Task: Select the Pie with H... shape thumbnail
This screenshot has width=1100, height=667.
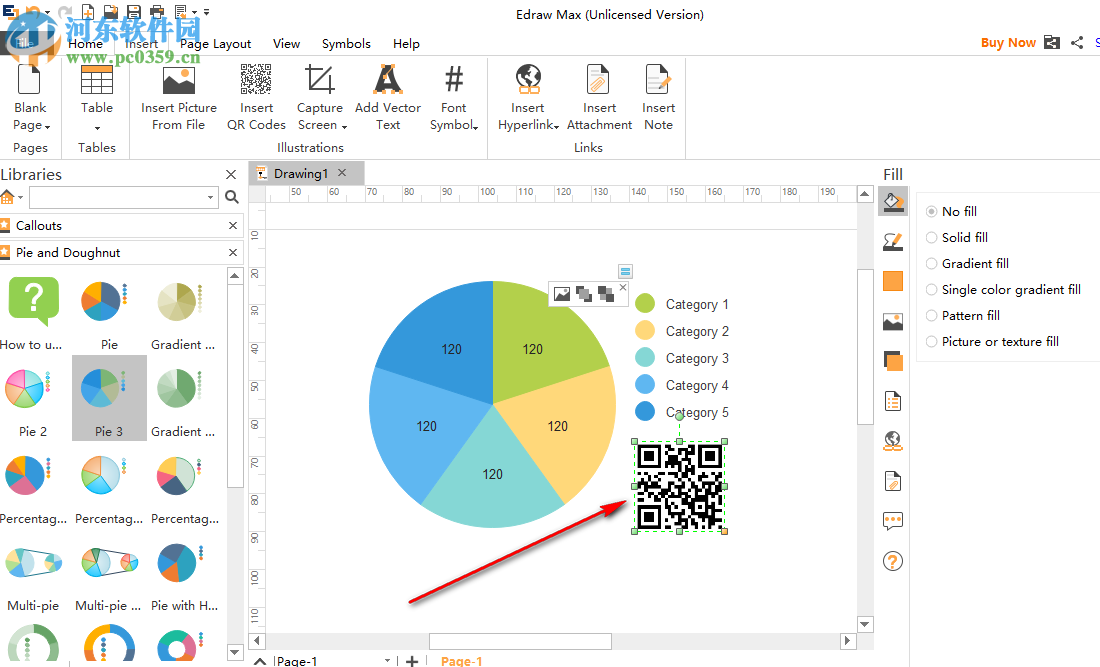Action: tap(185, 572)
